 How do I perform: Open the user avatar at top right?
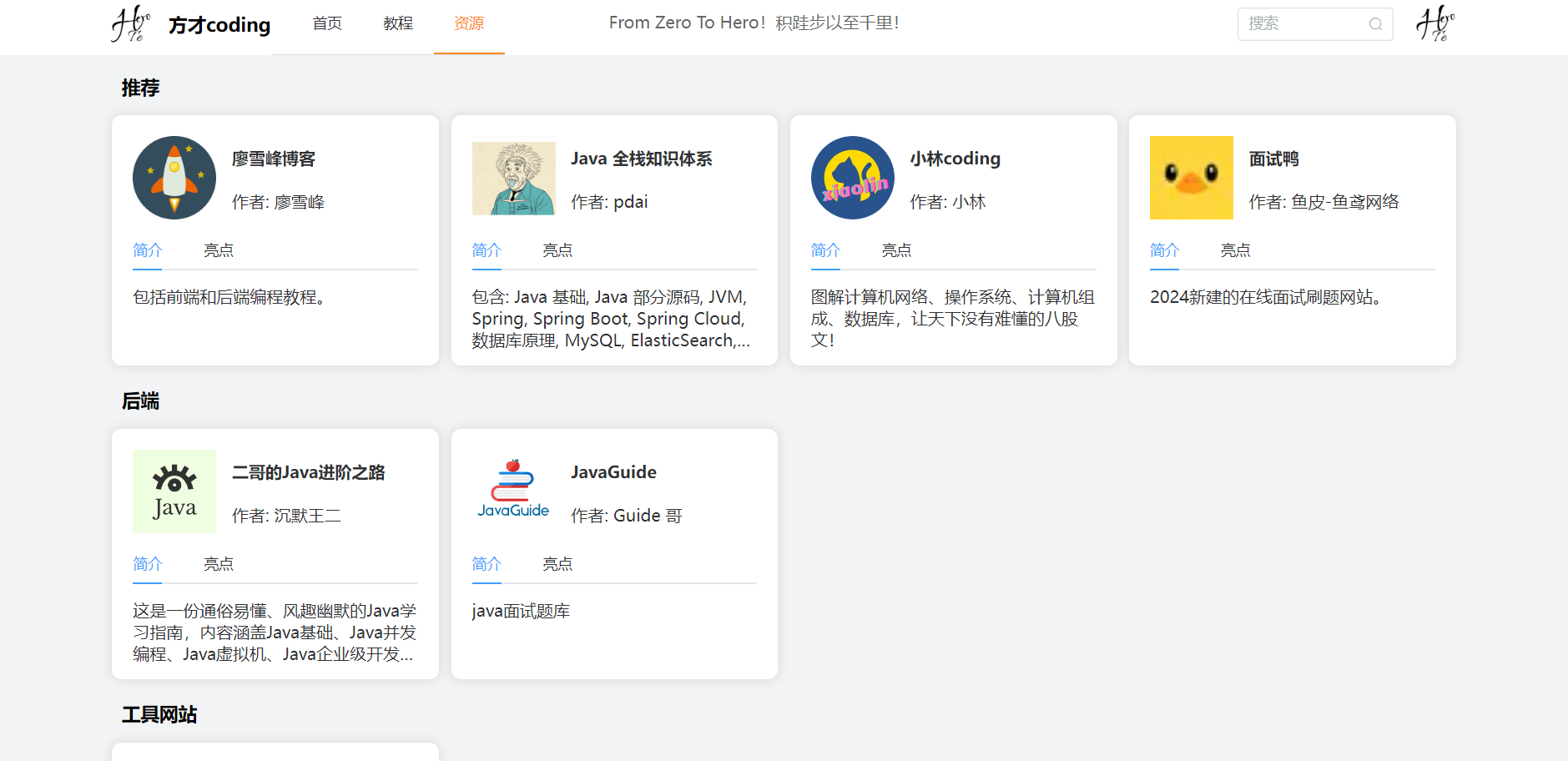1435,23
